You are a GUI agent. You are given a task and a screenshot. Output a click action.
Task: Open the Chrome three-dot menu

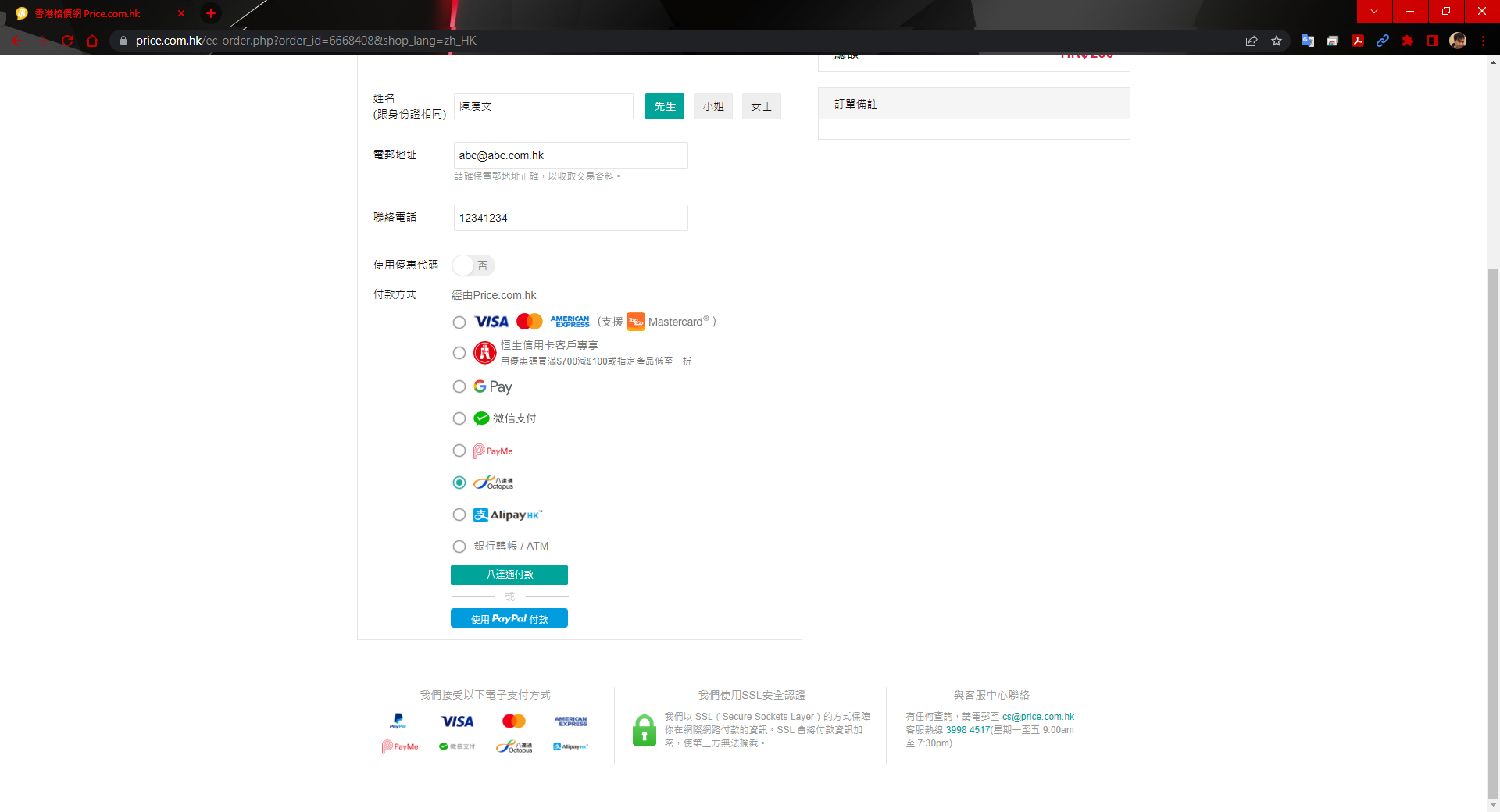pos(1483,41)
